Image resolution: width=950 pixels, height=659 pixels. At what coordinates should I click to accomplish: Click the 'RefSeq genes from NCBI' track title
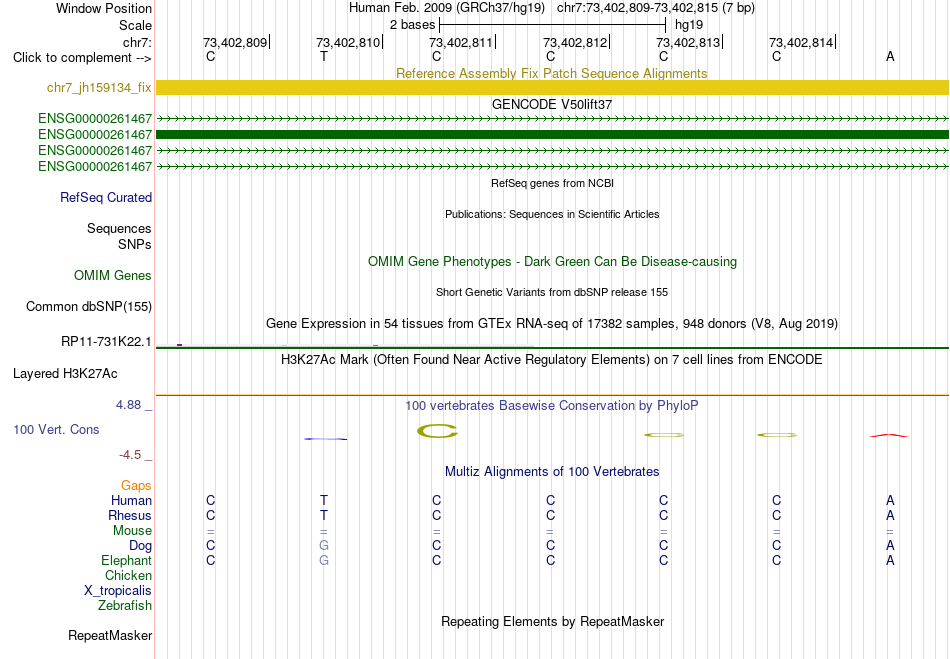(x=552, y=183)
